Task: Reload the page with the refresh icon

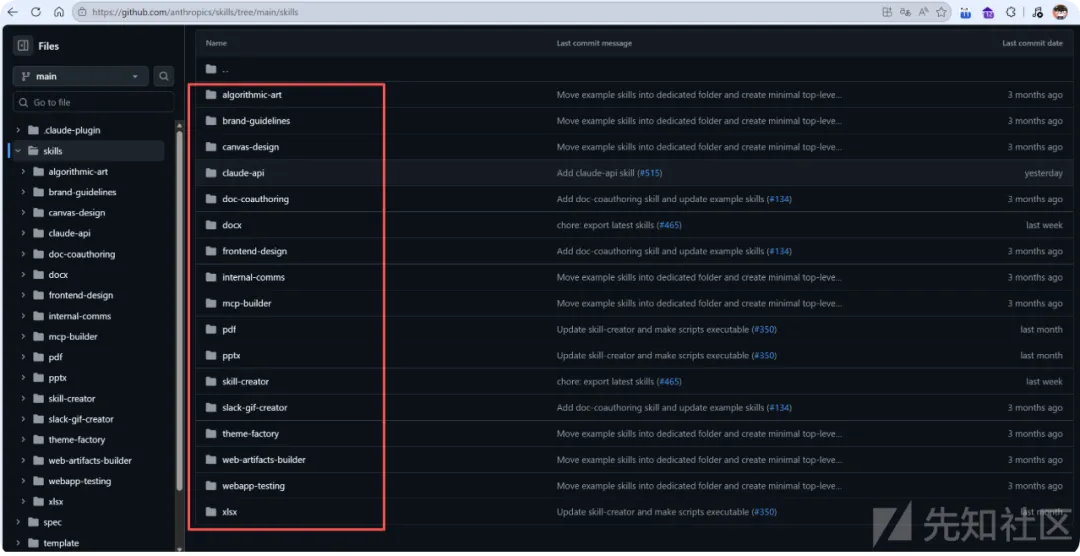Action: [36, 12]
